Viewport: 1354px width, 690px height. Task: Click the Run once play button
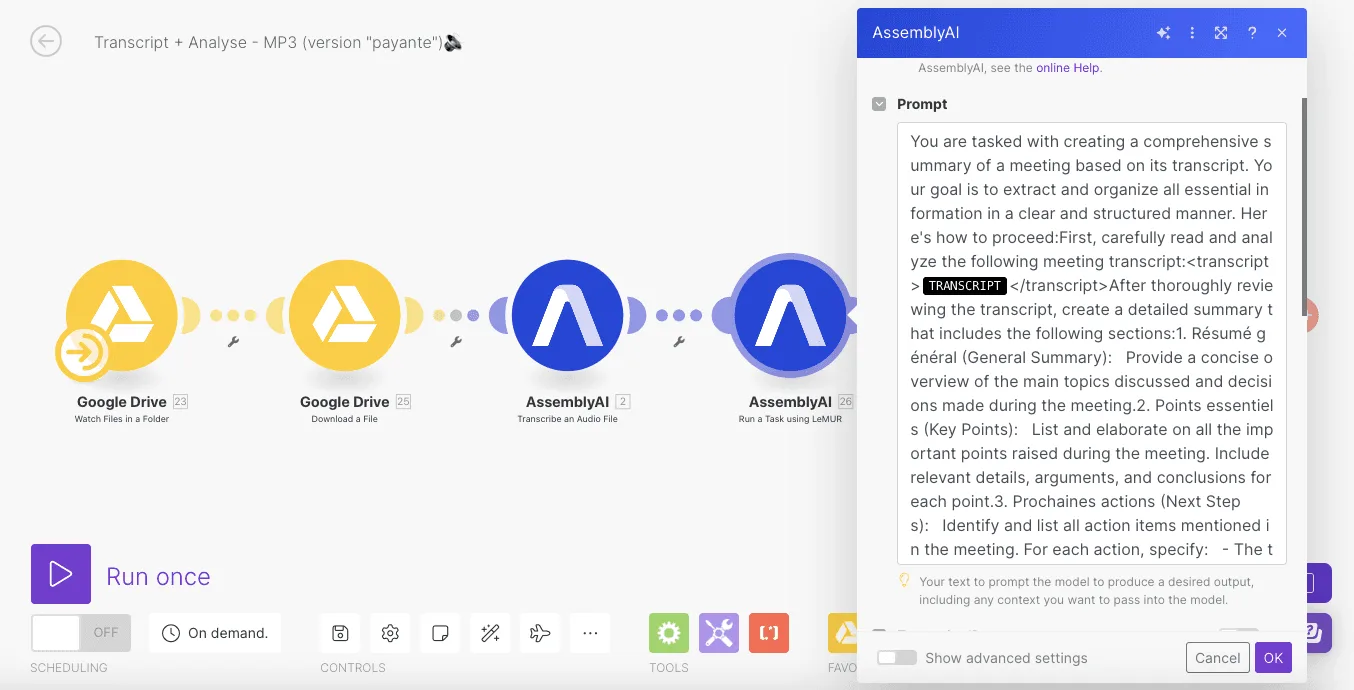click(61, 574)
